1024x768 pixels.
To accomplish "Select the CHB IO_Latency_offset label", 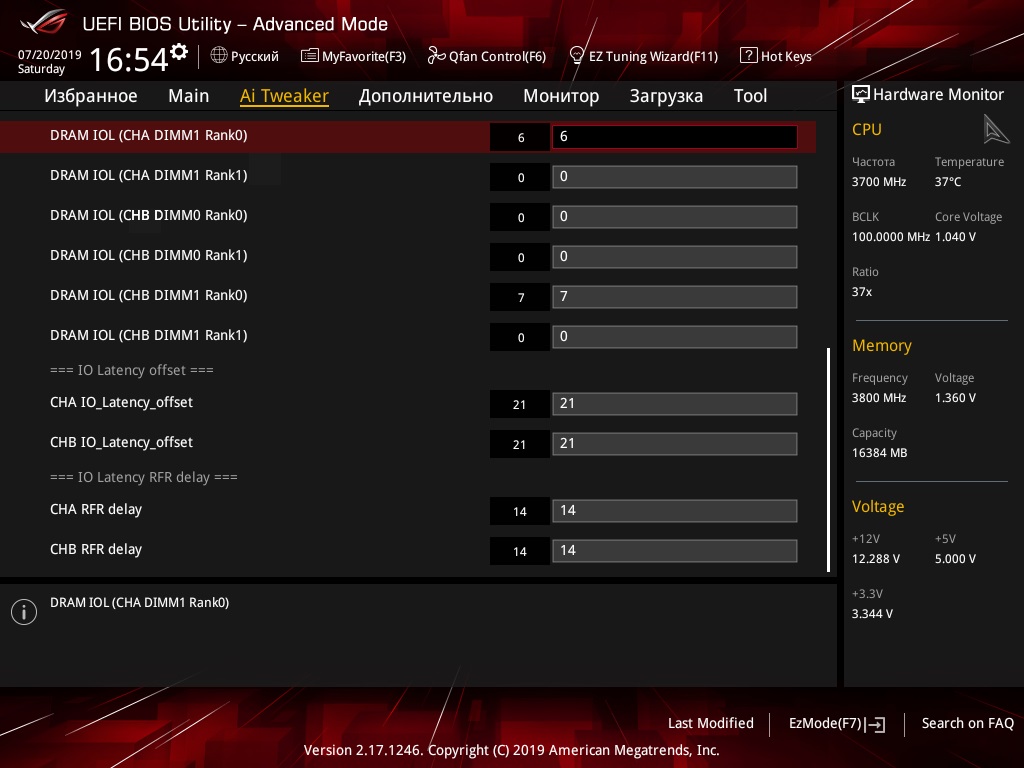I will pyautogui.click(x=121, y=442).
